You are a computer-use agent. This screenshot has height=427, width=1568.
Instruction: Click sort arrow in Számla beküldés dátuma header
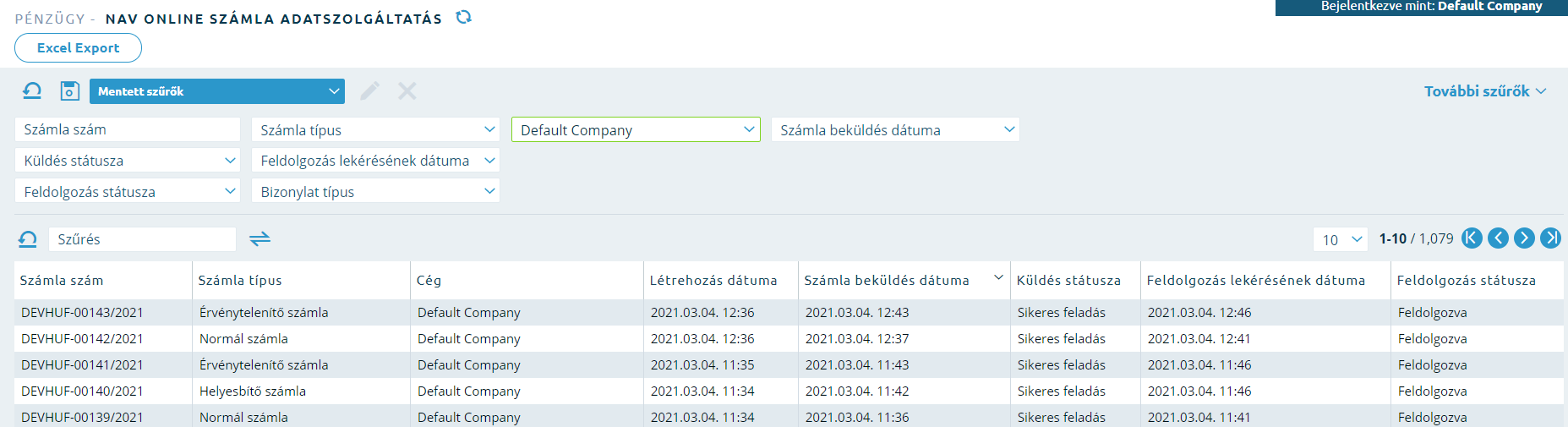(x=998, y=277)
